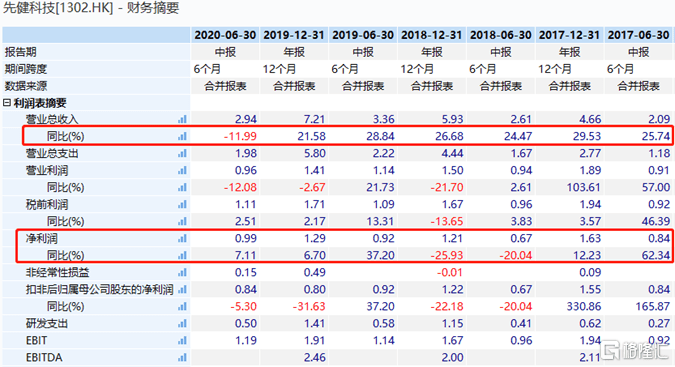Open chart icon for 营业利润 同比(%) row
Image resolution: width=675 pixels, height=367 pixels.
[183, 188]
